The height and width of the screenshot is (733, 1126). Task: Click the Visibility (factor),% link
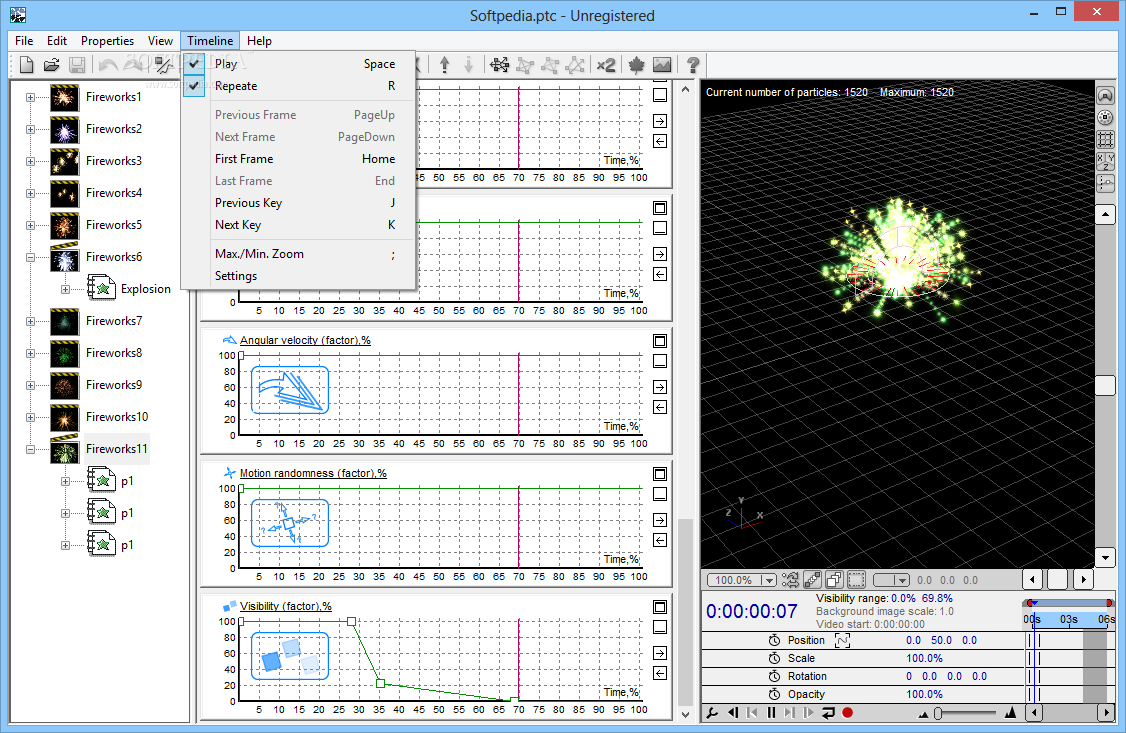pos(286,606)
